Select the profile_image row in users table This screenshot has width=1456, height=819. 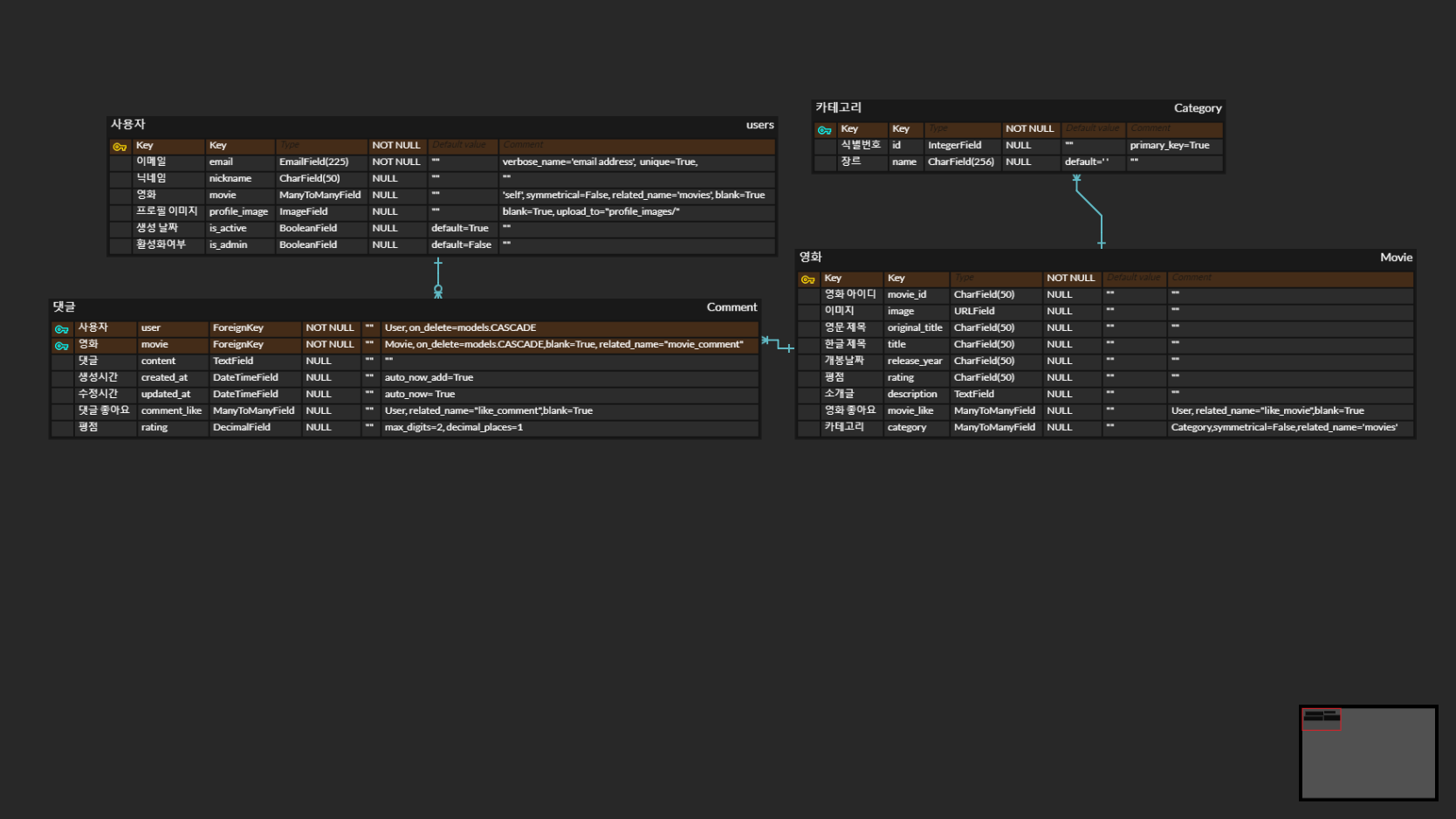pyautogui.click(x=349, y=211)
